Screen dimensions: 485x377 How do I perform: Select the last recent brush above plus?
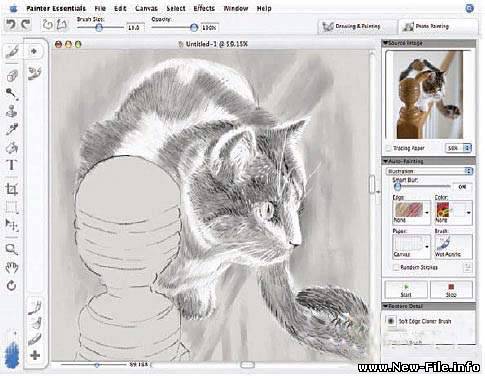coord(35,339)
